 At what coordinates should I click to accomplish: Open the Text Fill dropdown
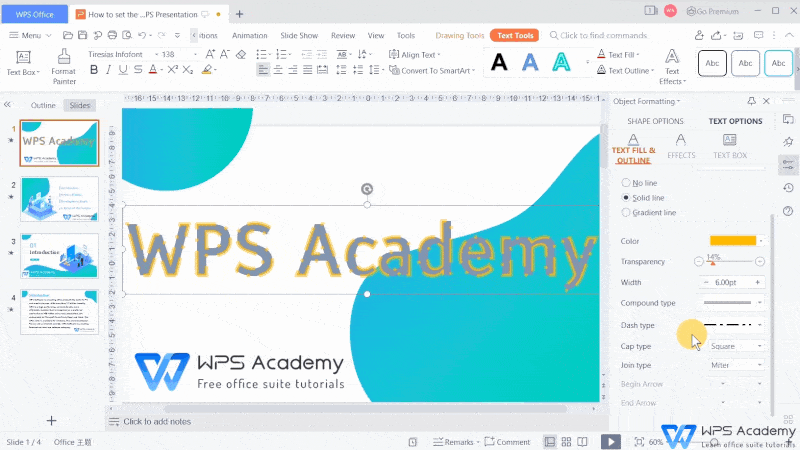click(618, 55)
